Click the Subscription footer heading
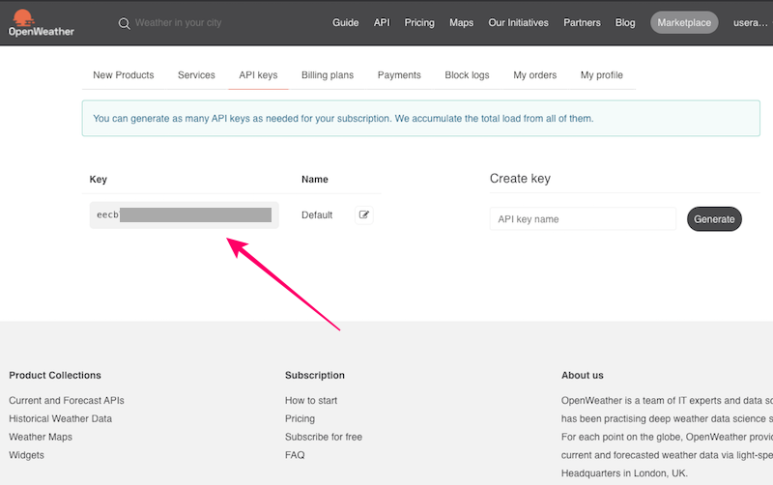This screenshot has height=485, width=773. tap(315, 375)
